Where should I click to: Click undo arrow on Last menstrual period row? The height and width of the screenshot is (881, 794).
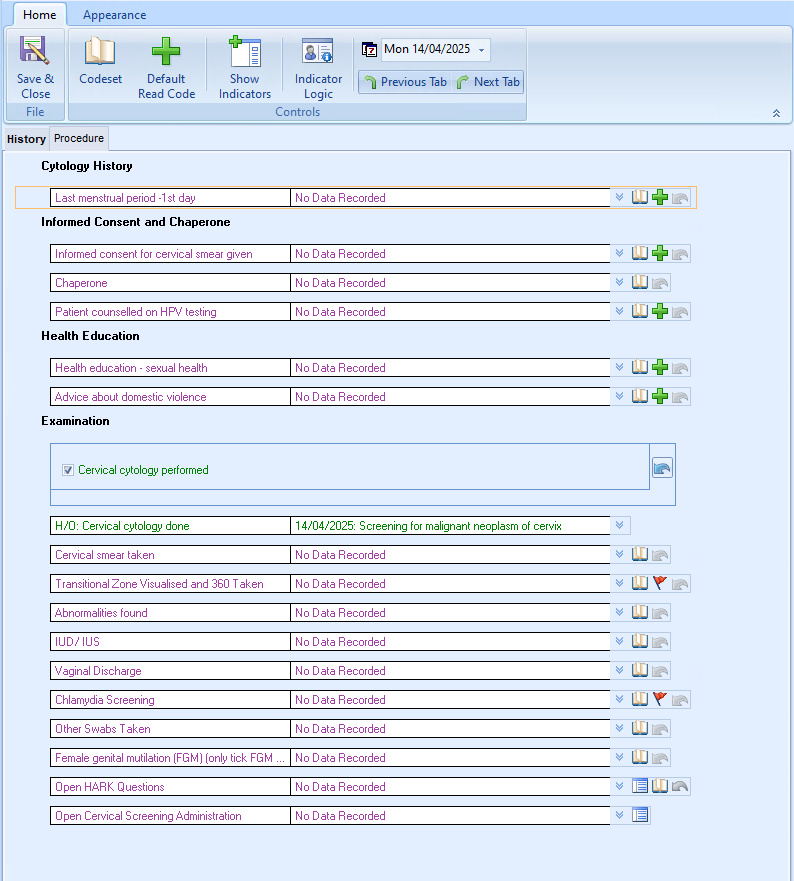680,198
